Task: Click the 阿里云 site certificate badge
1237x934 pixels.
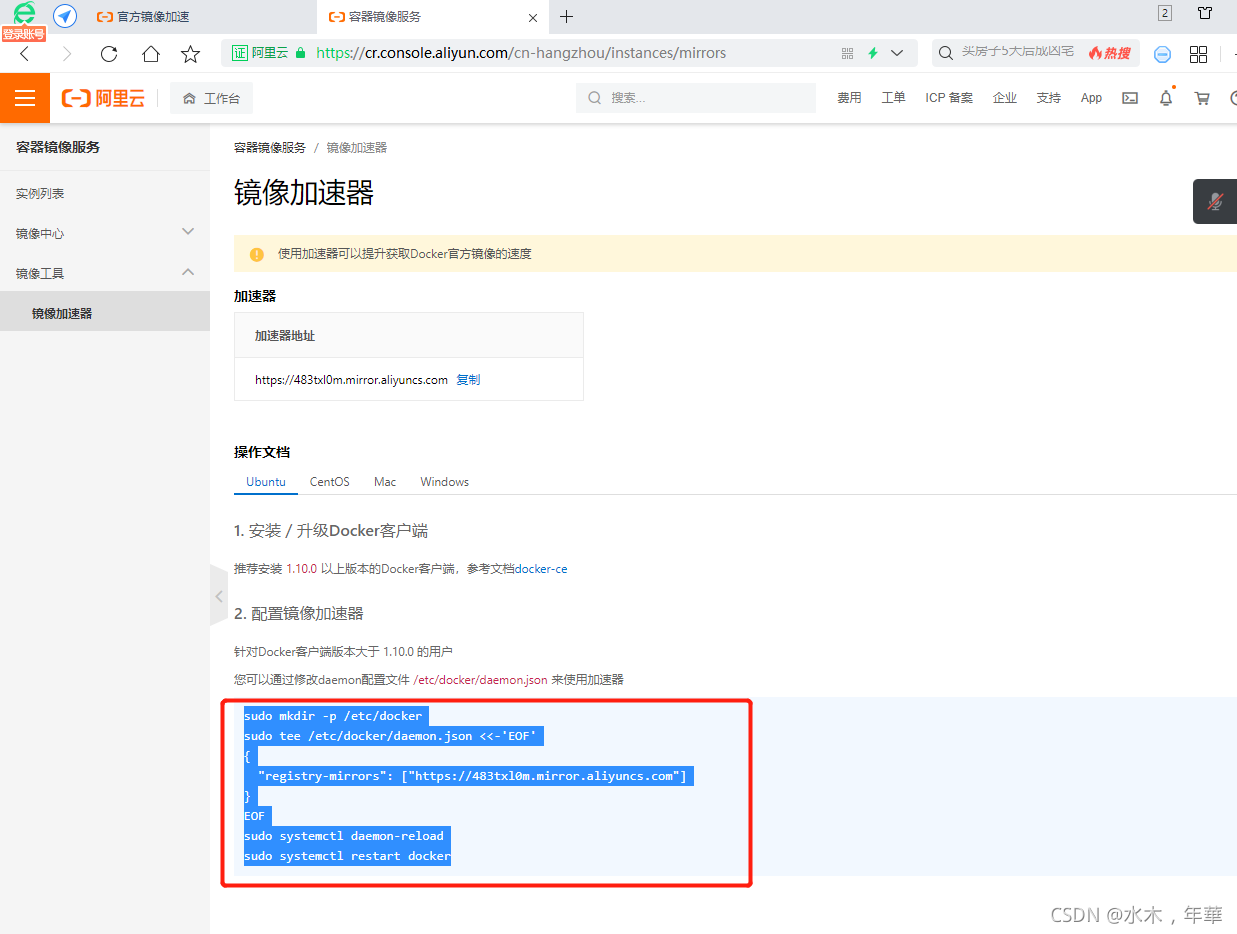Action: 261,53
